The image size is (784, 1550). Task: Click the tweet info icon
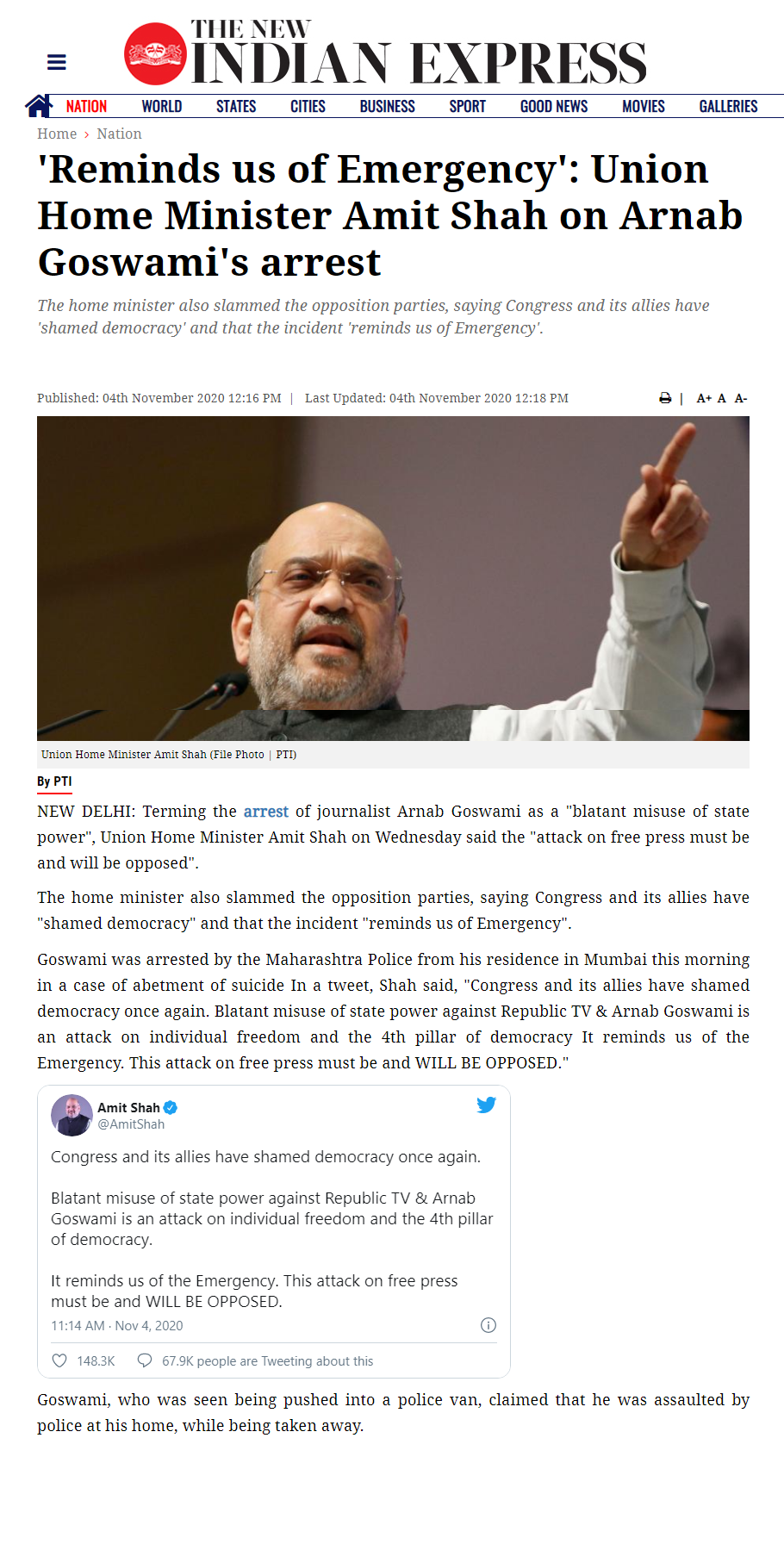488,1325
